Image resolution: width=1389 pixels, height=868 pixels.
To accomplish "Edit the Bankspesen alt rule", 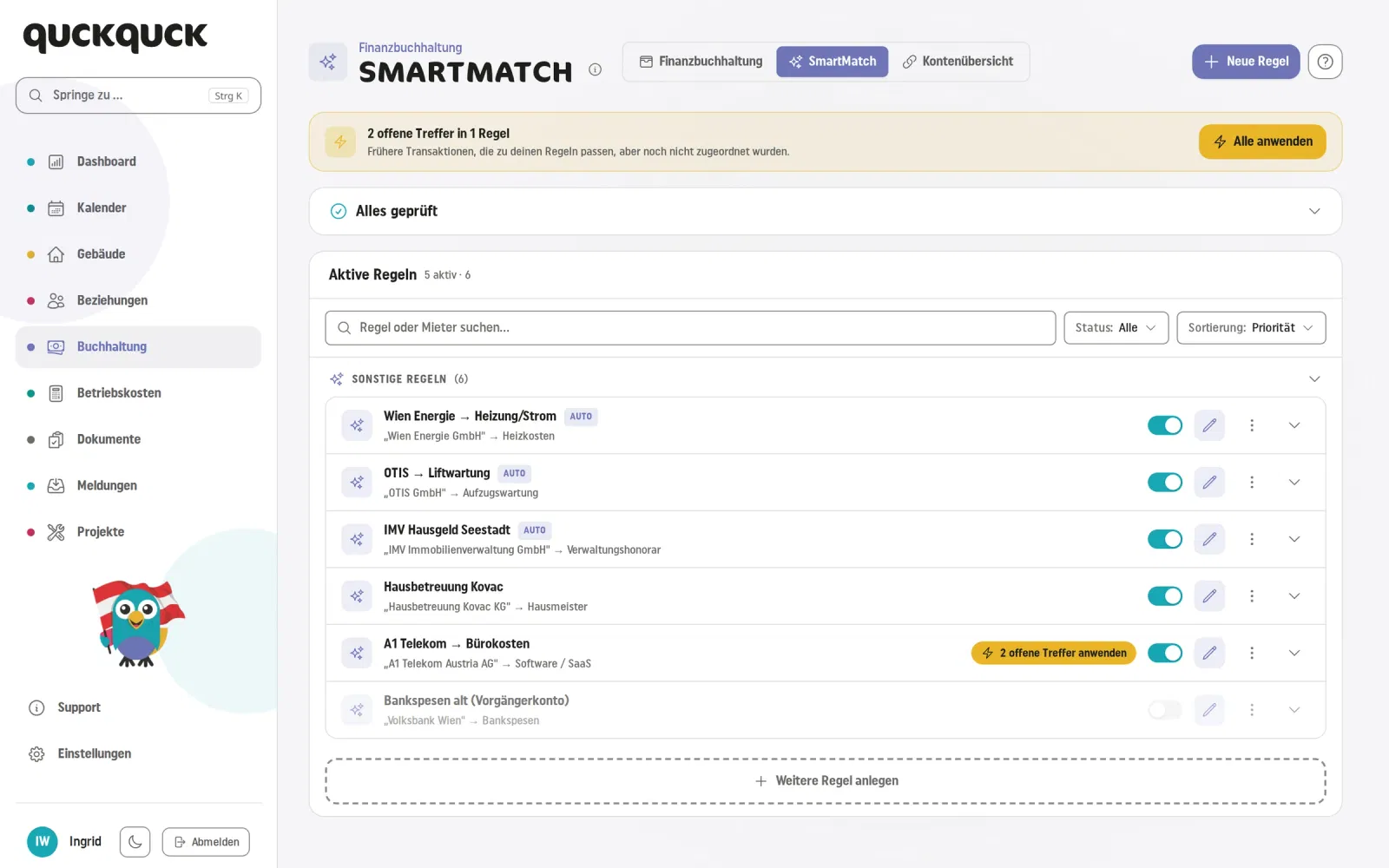I will (1209, 709).
